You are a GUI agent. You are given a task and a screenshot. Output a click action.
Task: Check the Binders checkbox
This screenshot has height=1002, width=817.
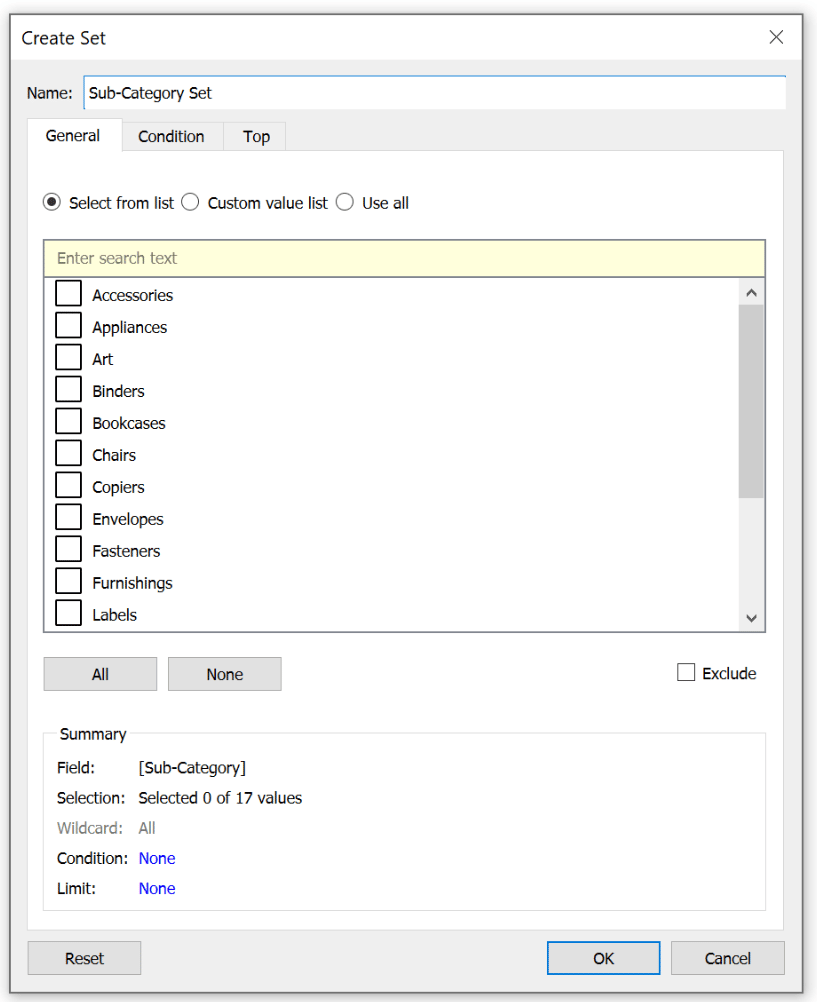click(68, 389)
